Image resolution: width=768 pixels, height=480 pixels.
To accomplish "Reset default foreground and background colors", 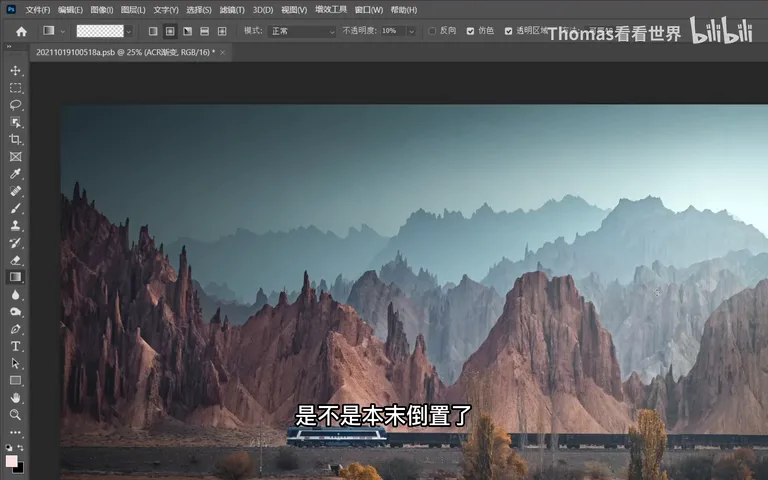I will pyautogui.click(x=9, y=447).
